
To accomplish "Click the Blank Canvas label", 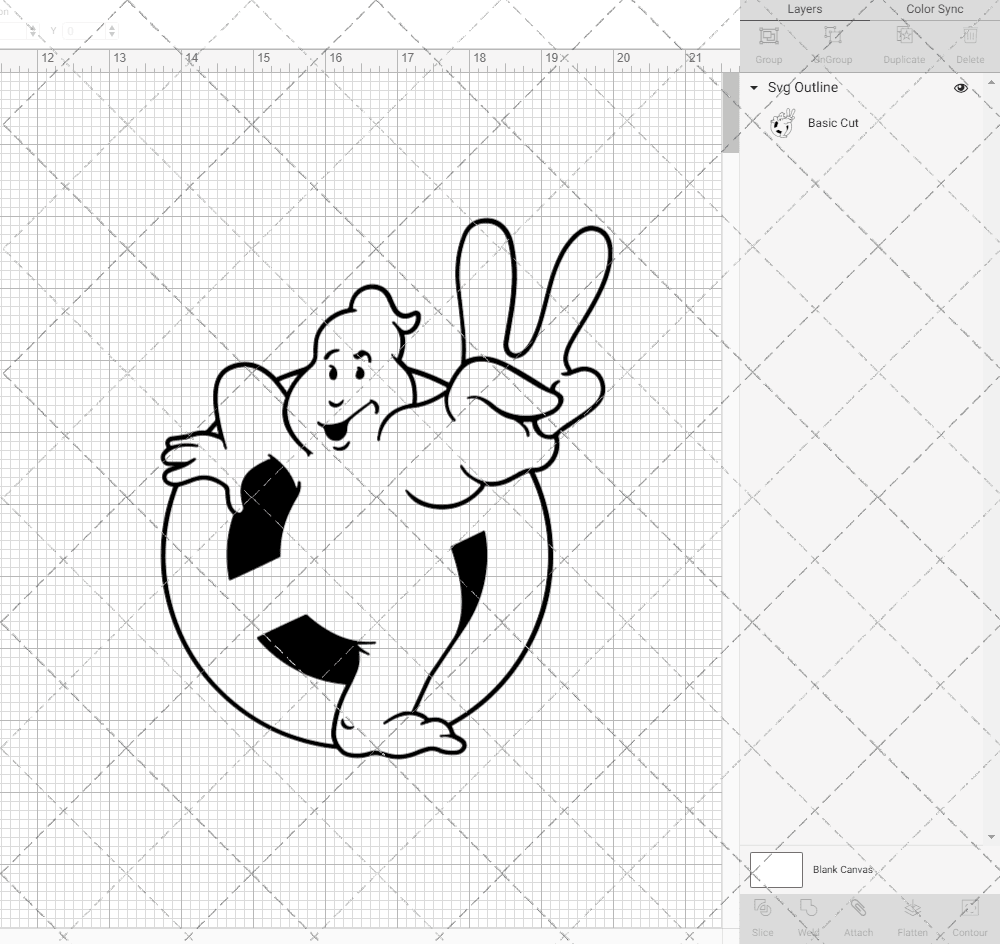I will point(842,869).
